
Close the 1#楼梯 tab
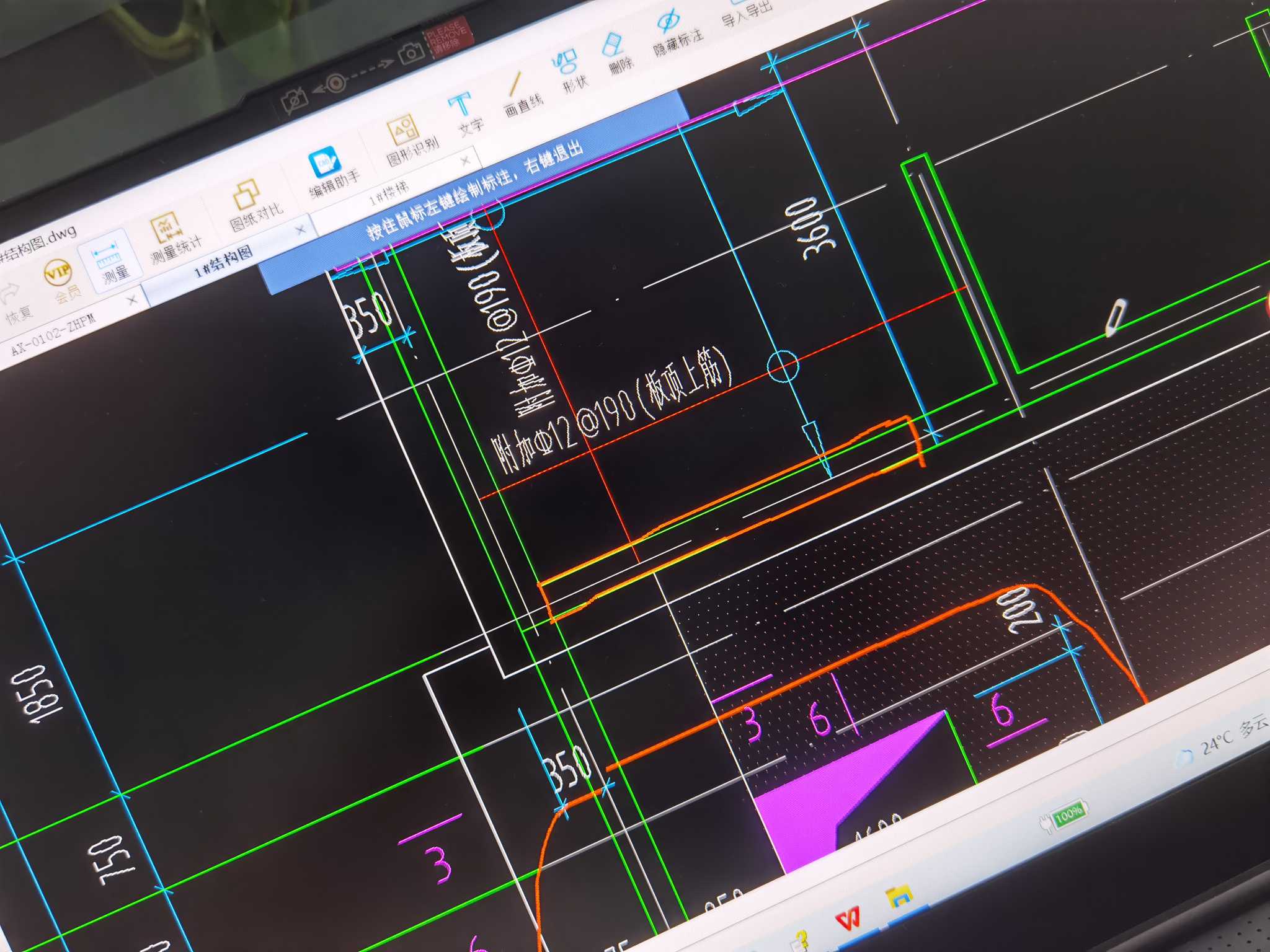tap(466, 161)
